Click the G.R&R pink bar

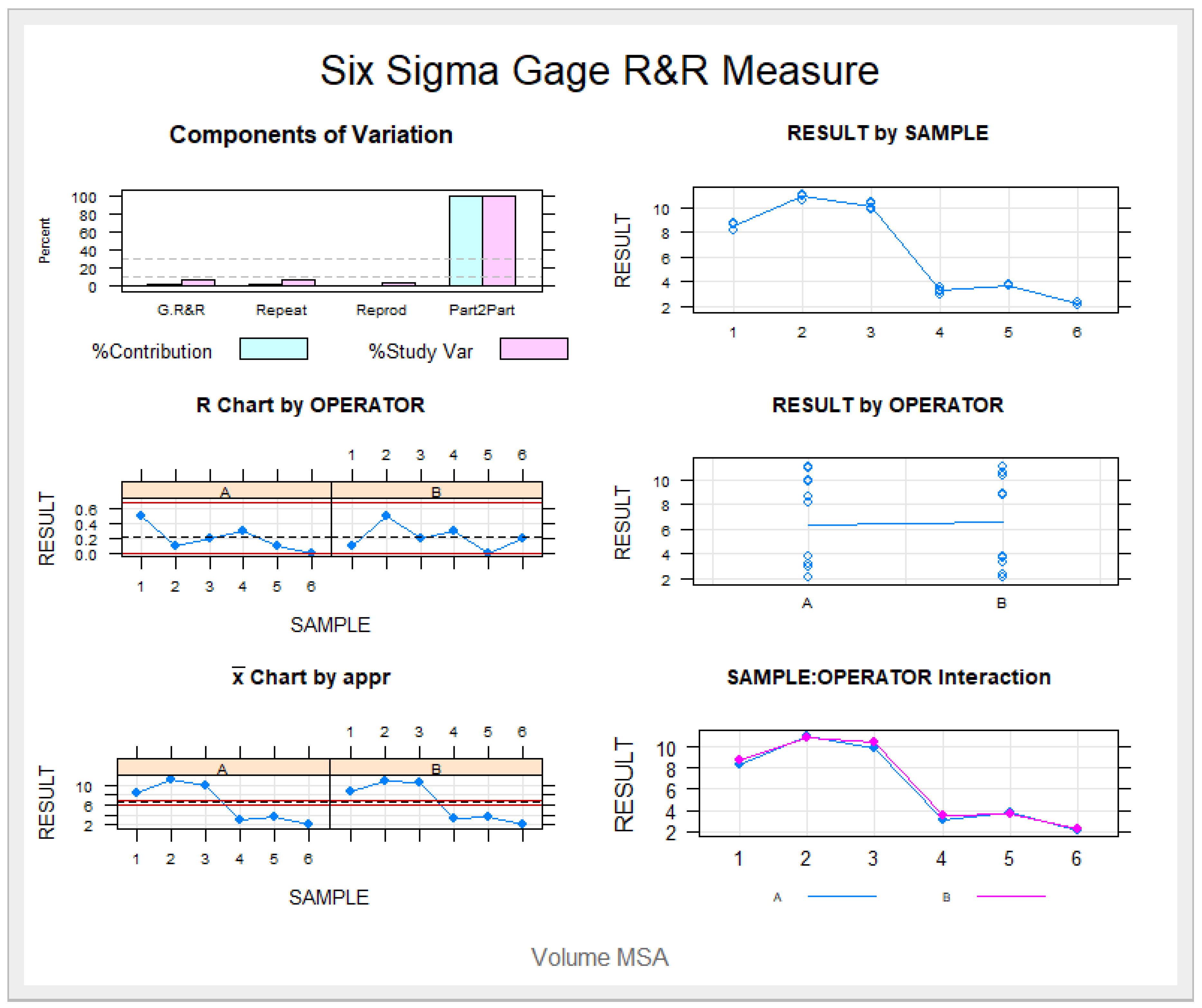(x=198, y=282)
